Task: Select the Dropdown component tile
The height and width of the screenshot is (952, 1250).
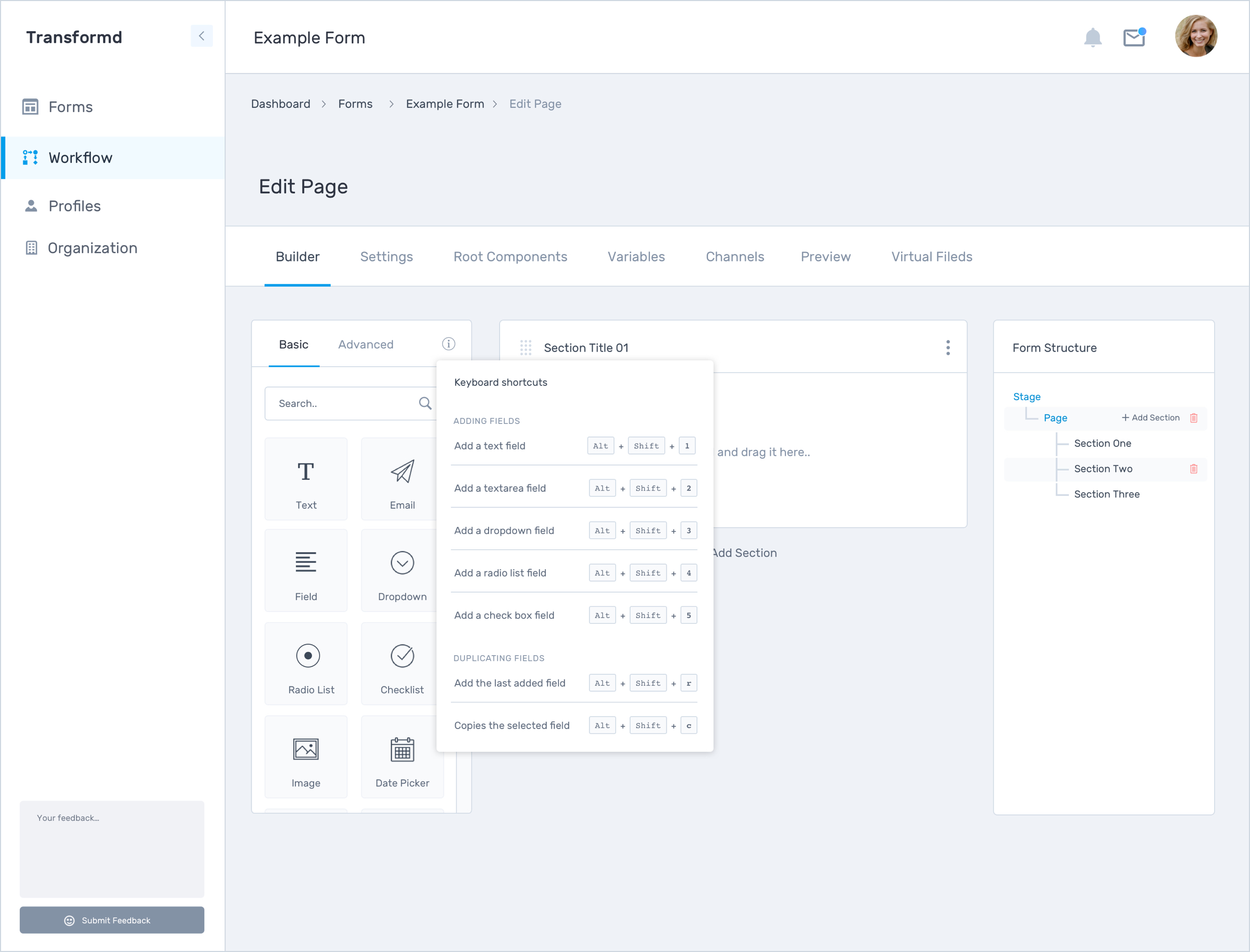Action: click(401, 571)
